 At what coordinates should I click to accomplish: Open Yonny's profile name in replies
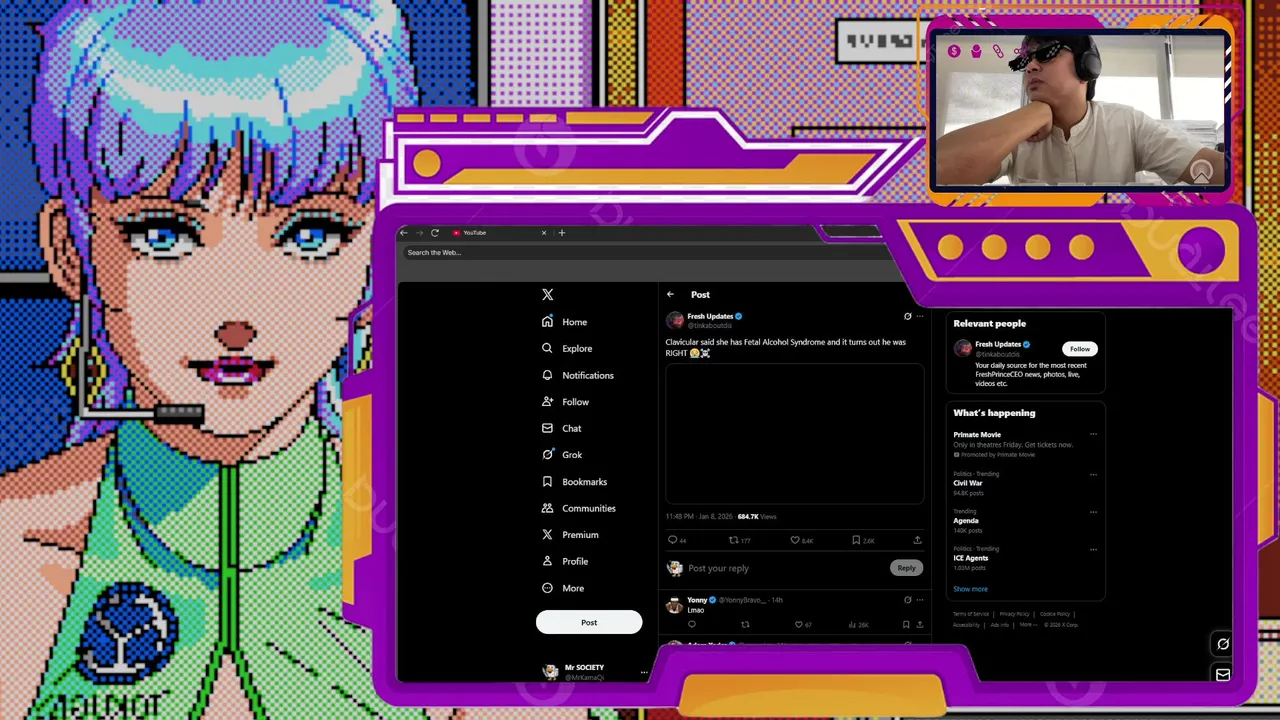(697, 600)
